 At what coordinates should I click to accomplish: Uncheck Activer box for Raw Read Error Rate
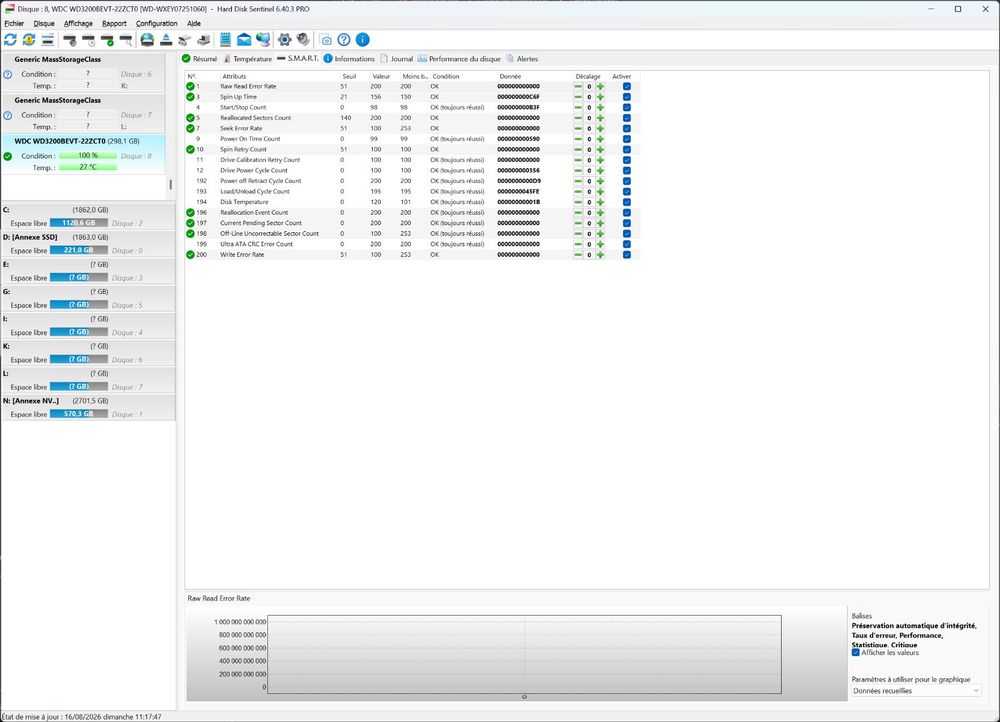pyautogui.click(x=626, y=87)
